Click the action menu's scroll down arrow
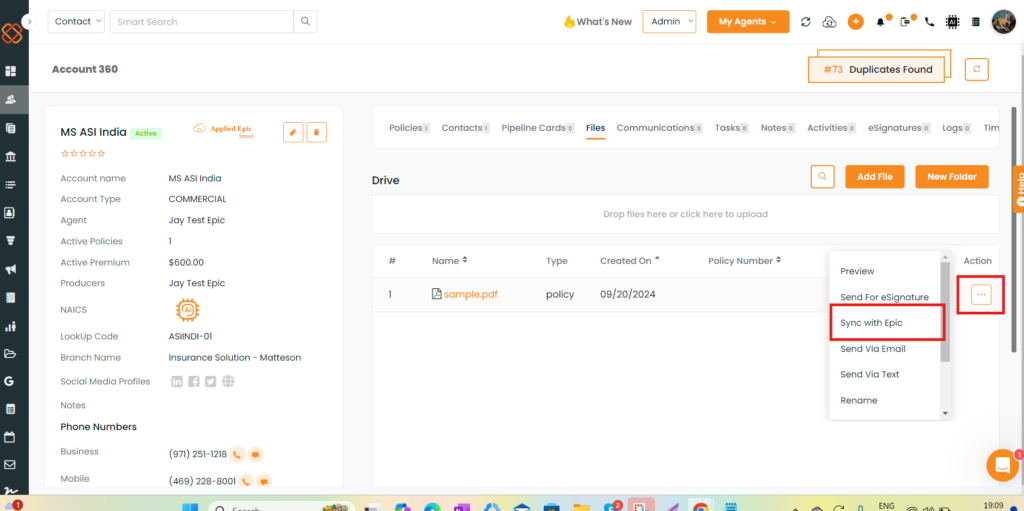 tap(945, 414)
